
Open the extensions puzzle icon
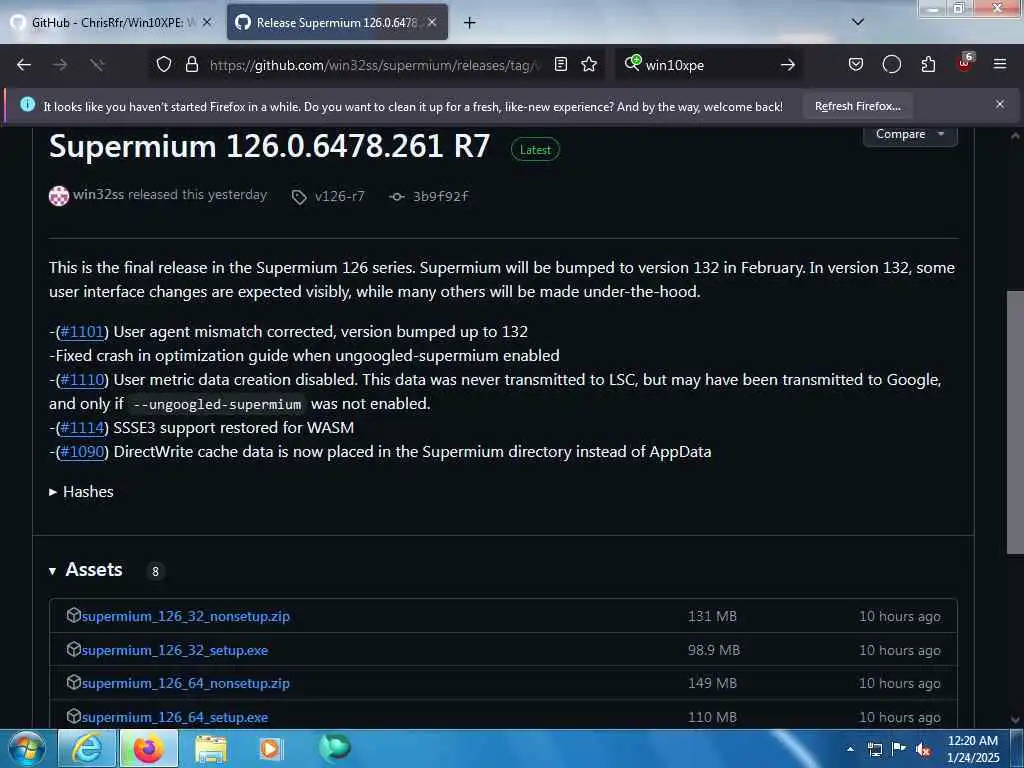(928, 65)
